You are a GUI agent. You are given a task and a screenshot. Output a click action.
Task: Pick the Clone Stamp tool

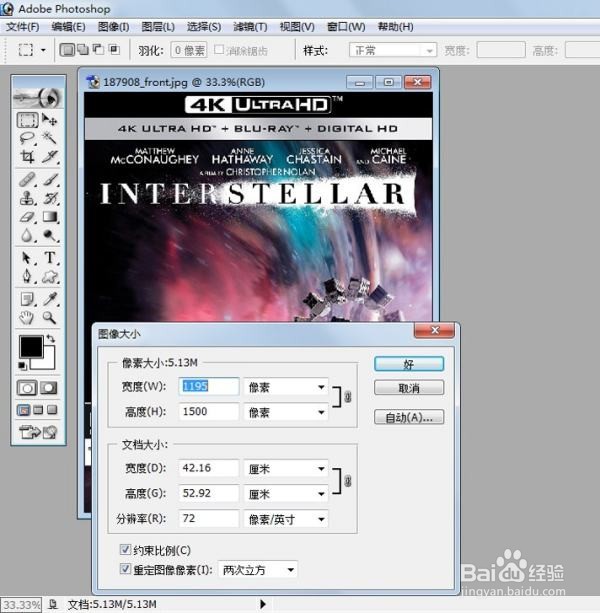coord(27,198)
